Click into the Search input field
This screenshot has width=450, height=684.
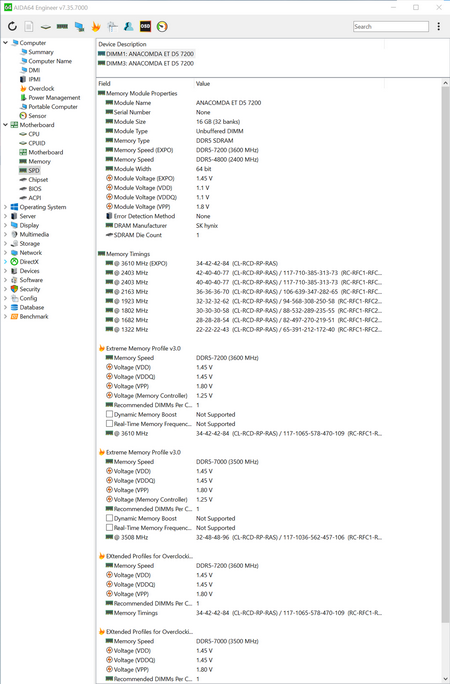(391, 27)
